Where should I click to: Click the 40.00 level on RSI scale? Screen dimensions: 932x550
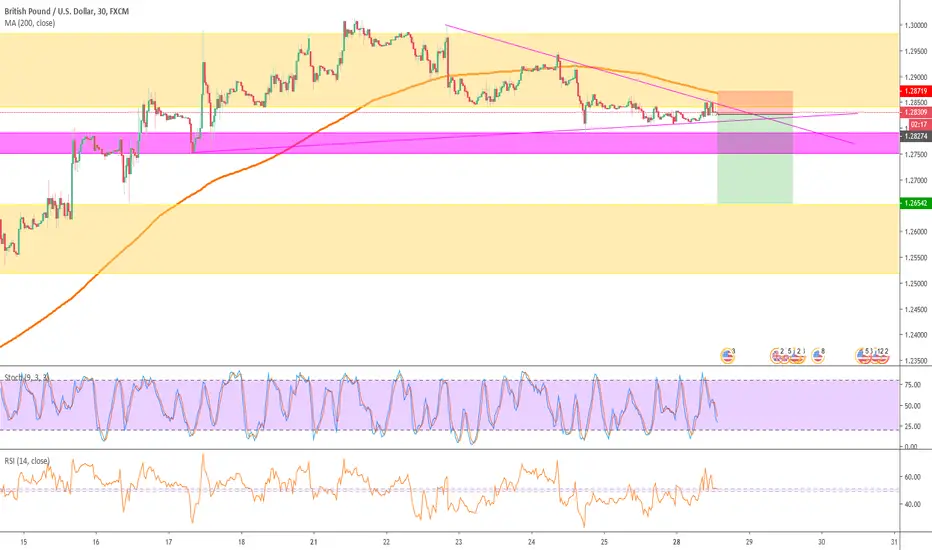click(912, 504)
